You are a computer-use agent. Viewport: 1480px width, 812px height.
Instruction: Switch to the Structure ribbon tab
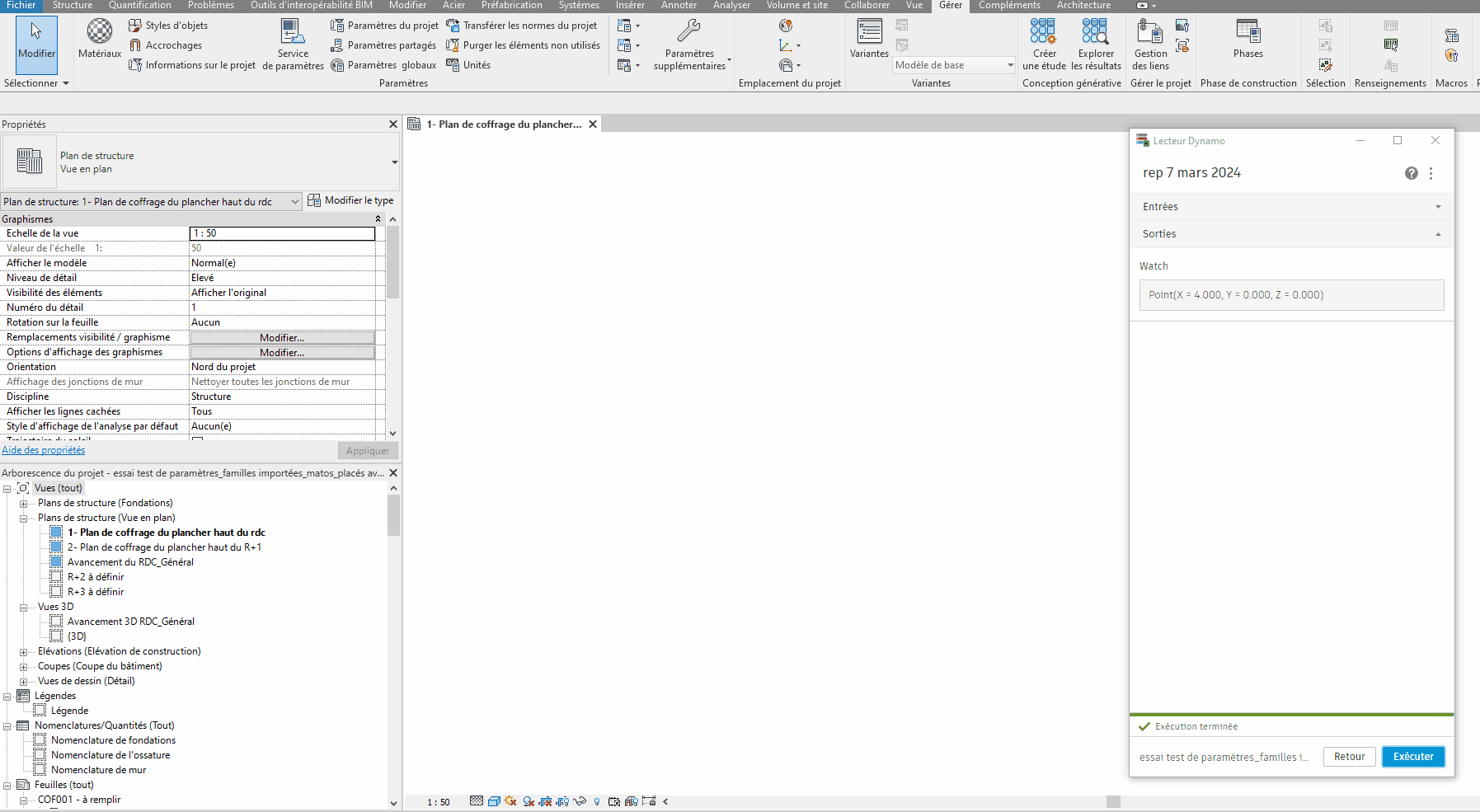pos(73,5)
